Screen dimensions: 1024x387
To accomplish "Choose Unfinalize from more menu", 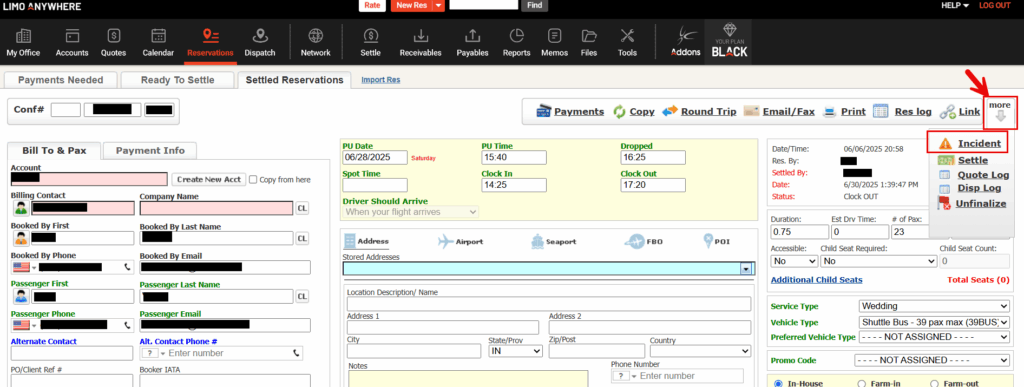I will tap(972, 204).
